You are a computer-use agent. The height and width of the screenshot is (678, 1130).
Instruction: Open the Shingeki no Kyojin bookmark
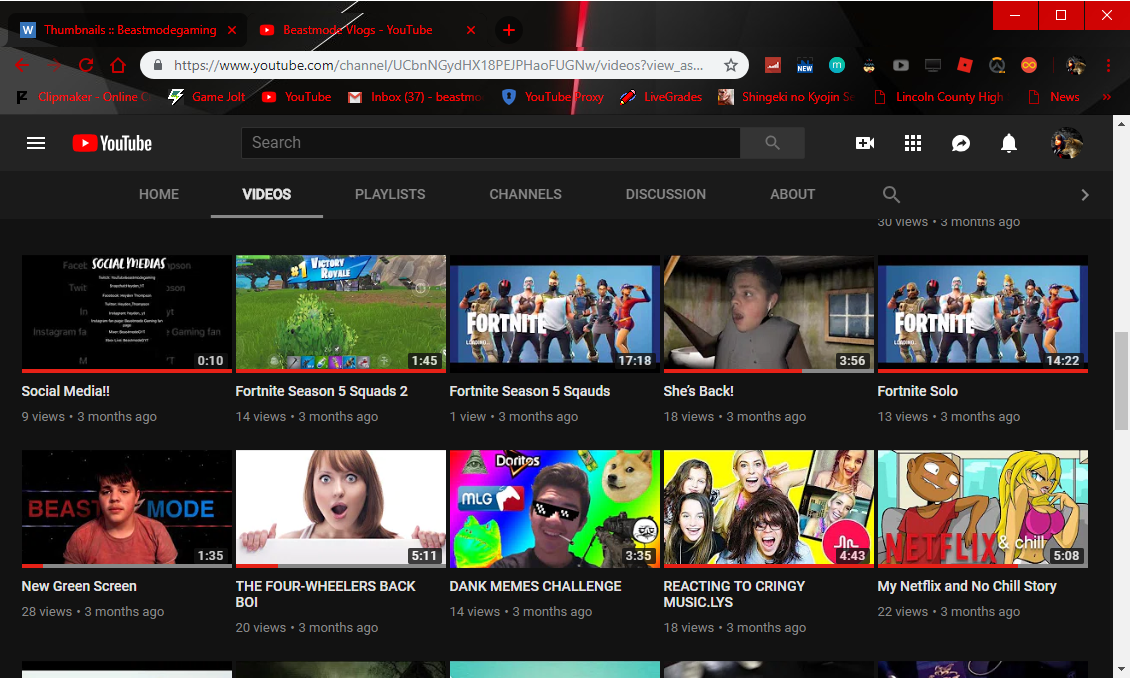coord(787,97)
